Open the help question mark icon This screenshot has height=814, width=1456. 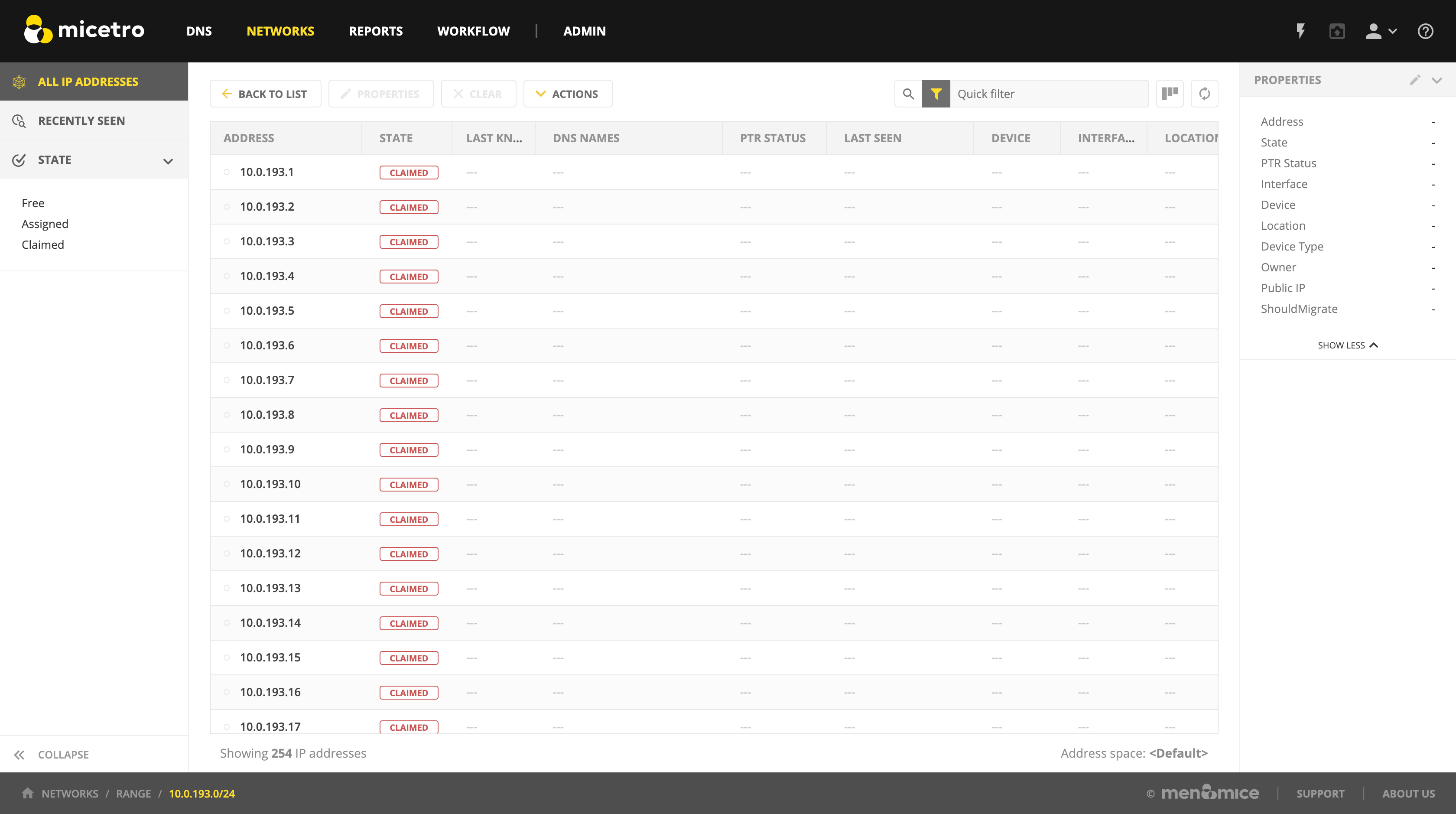1426,31
